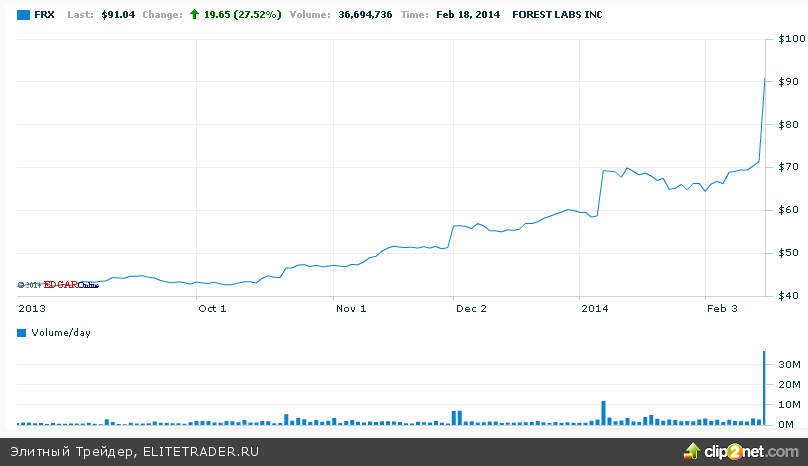Click the $50 price axis label
Image resolution: width=808 pixels, height=466 pixels.
[788, 253]
